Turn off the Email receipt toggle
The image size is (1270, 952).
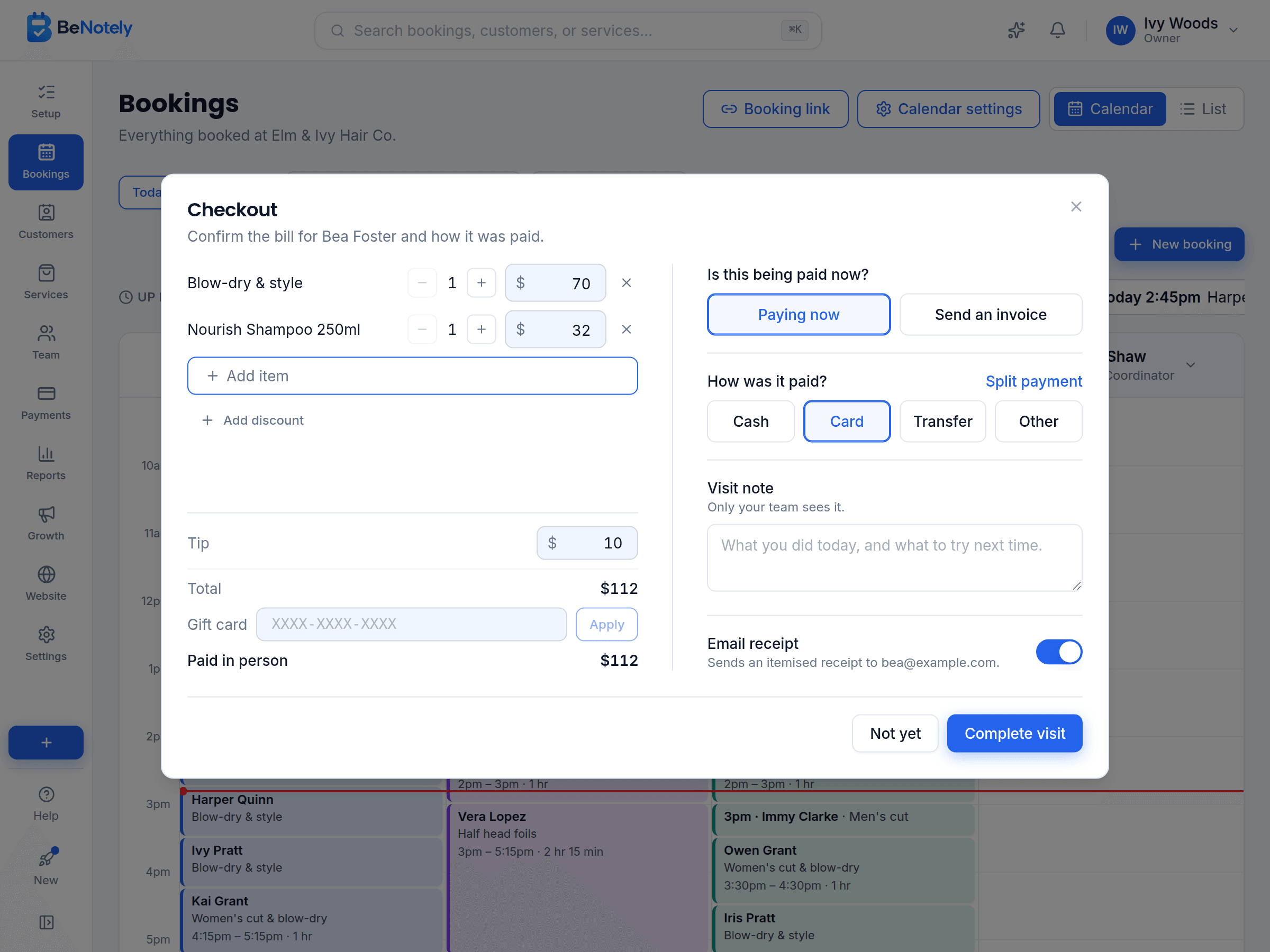[1059, 652]
